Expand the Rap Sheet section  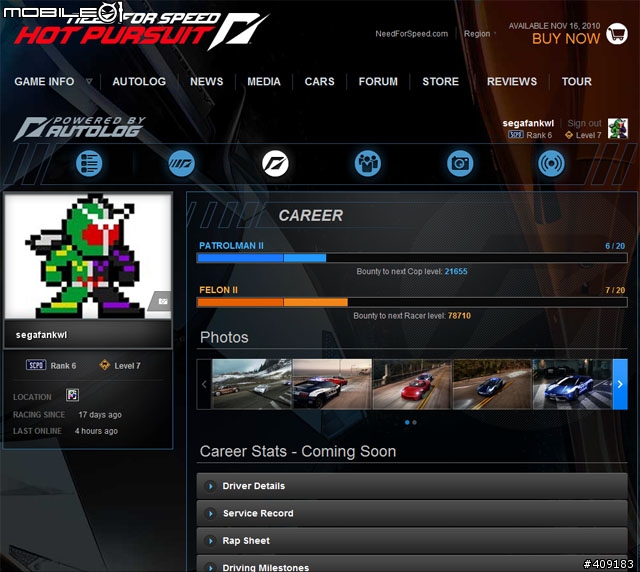tap(412, 541)
